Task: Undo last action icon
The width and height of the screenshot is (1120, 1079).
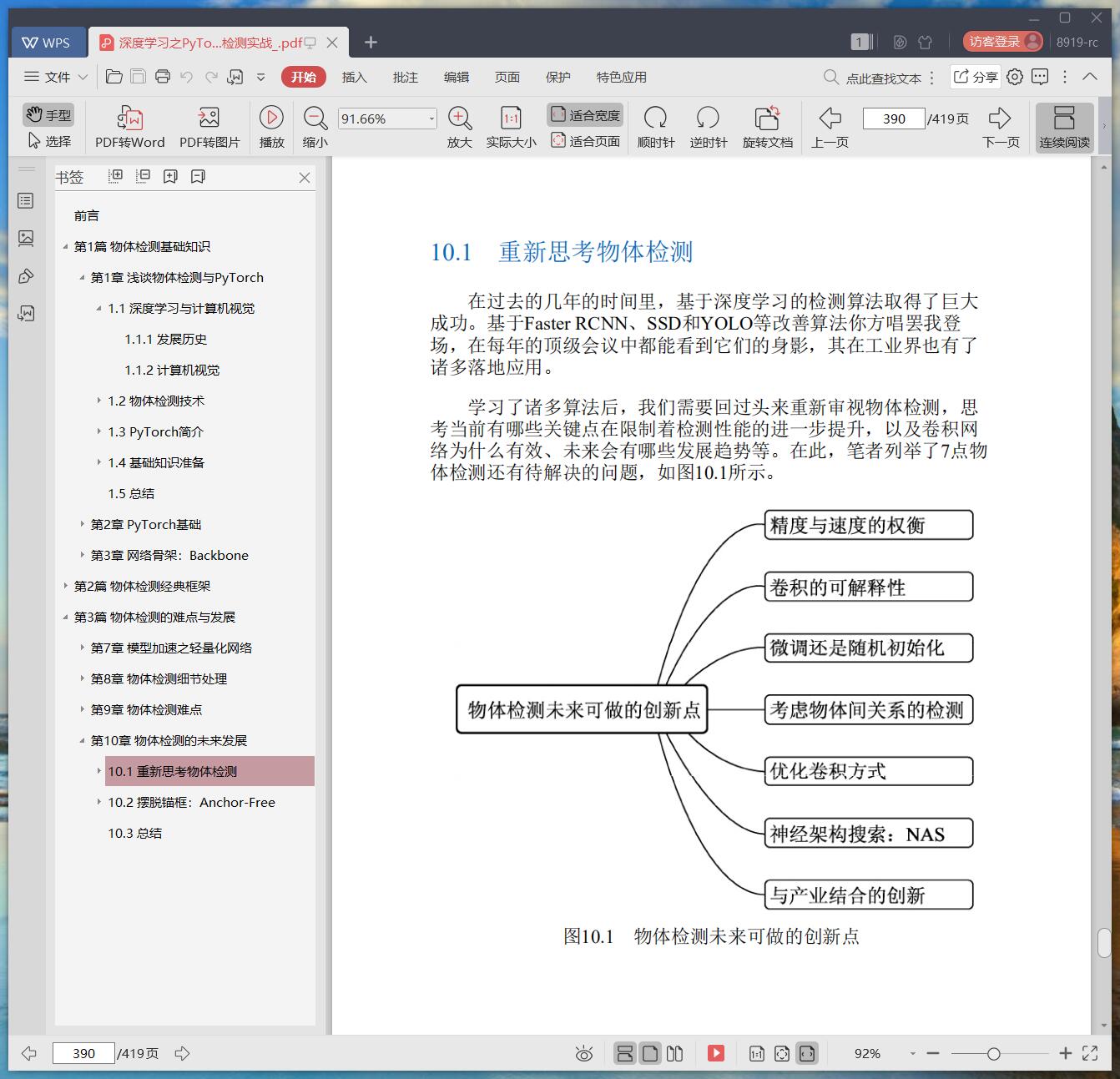Action: point(186,77)
